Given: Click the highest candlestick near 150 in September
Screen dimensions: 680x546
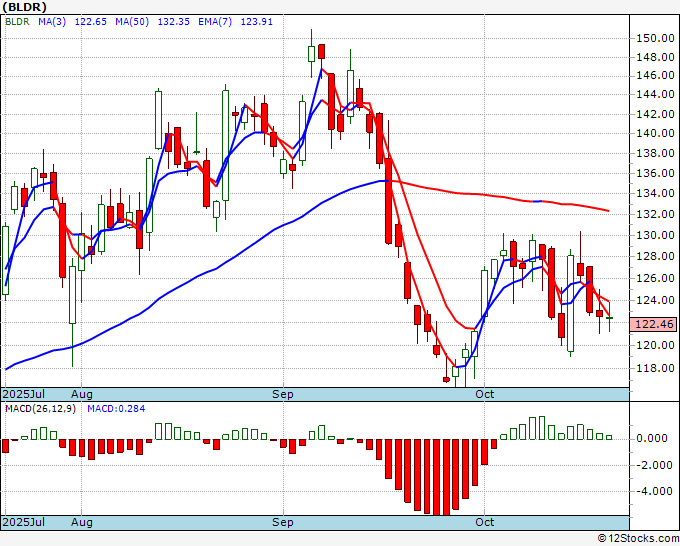Looking at the screenshot, I should coord(311,54).
